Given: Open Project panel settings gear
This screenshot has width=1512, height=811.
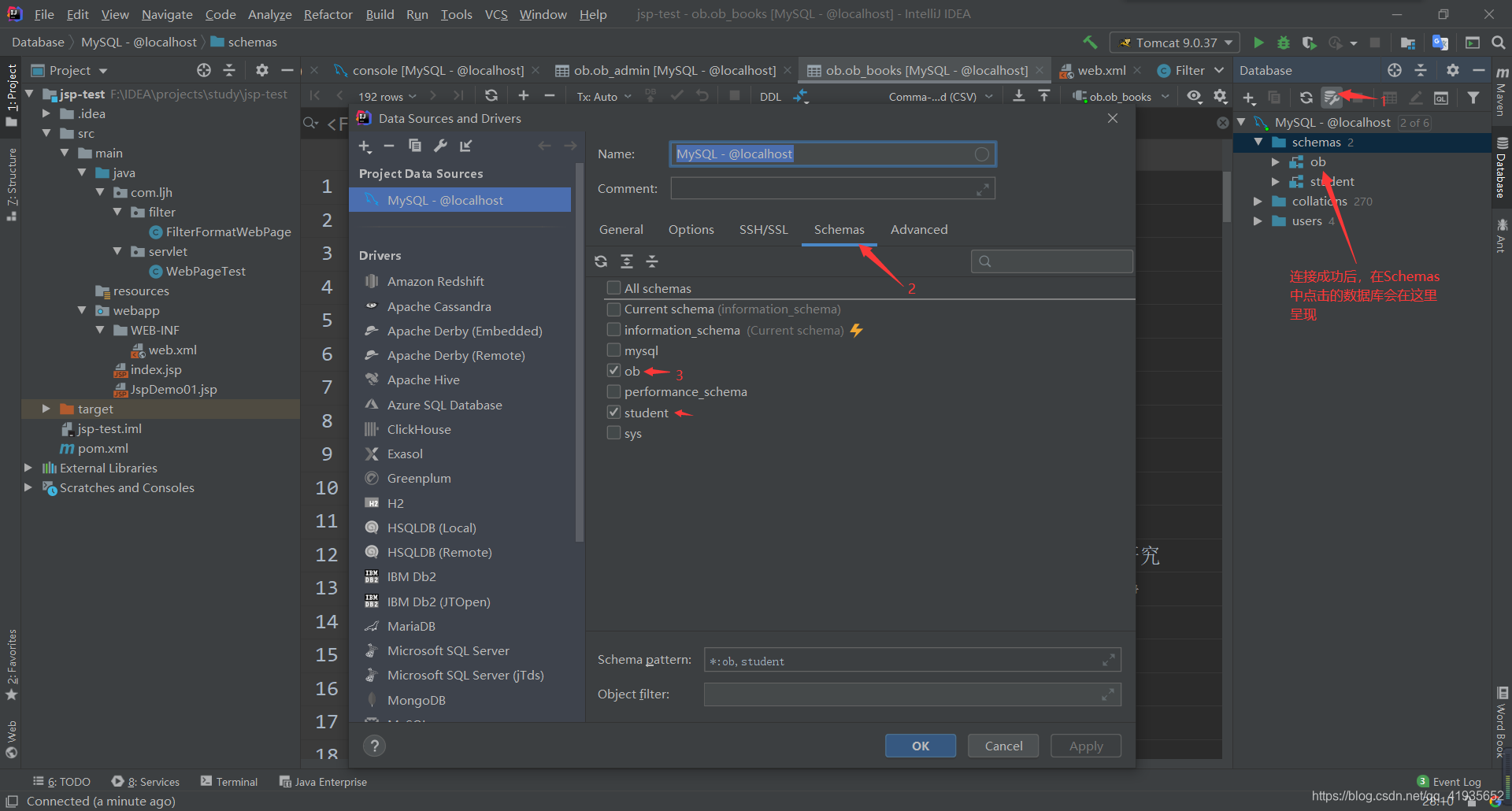Looking at the screenshot, I should 262,70.
